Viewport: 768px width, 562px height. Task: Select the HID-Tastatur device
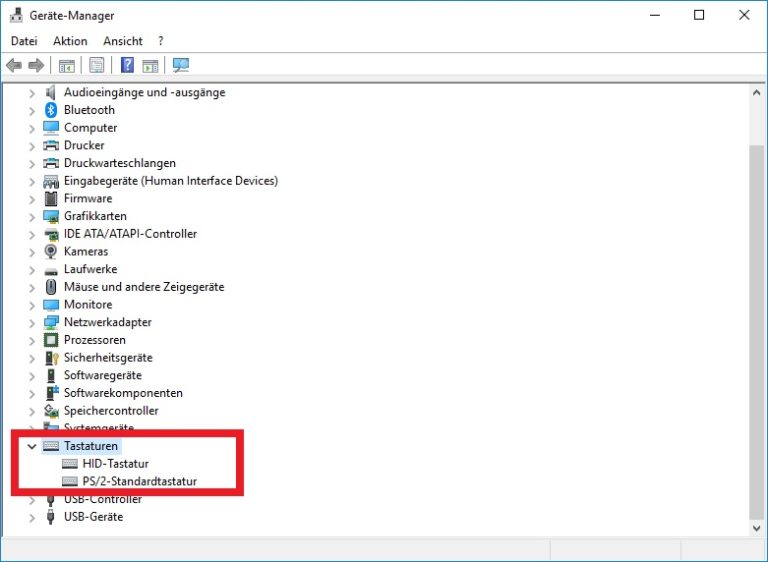click(116, 464)
